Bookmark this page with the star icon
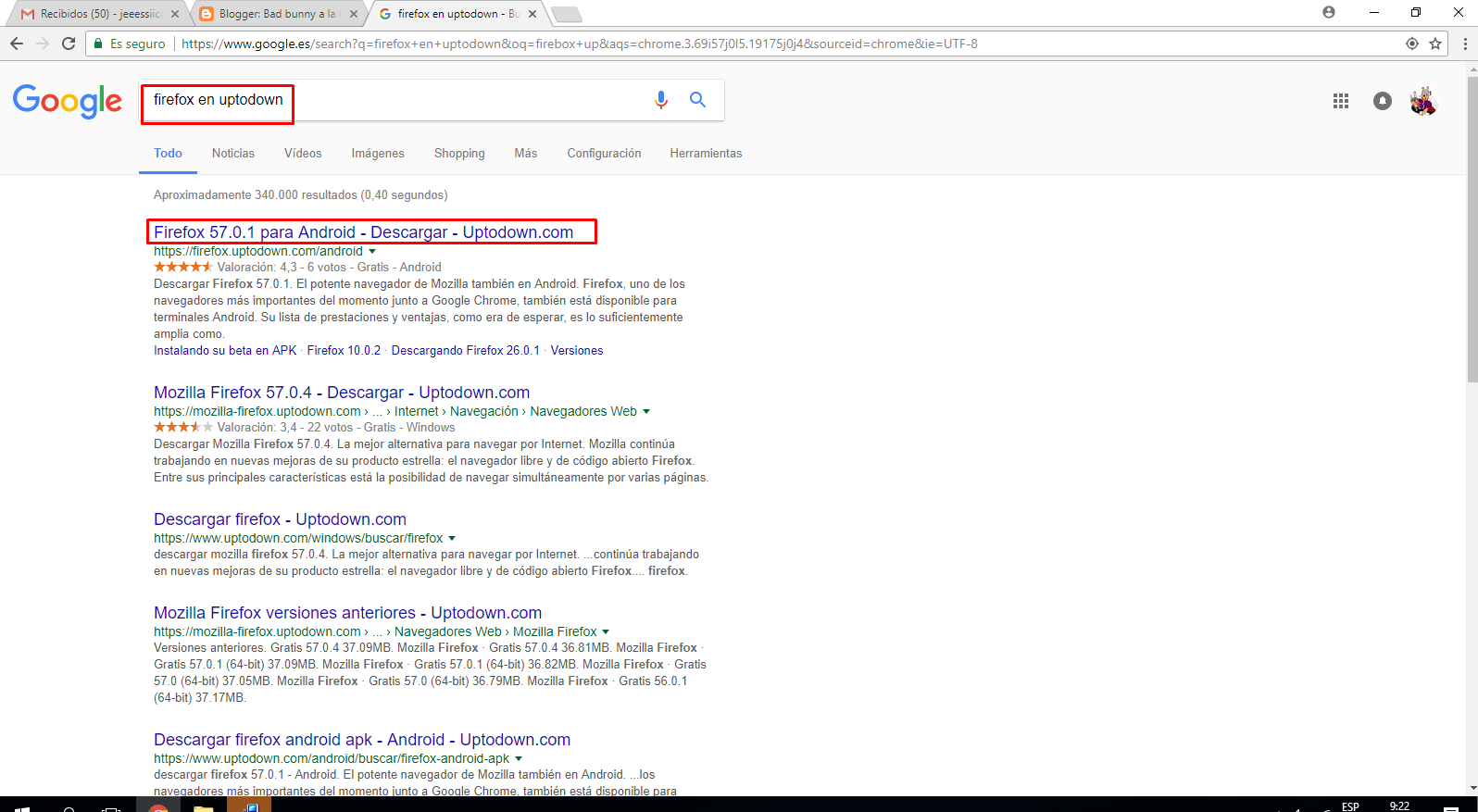1478x812 pixels. [1435, 44]
